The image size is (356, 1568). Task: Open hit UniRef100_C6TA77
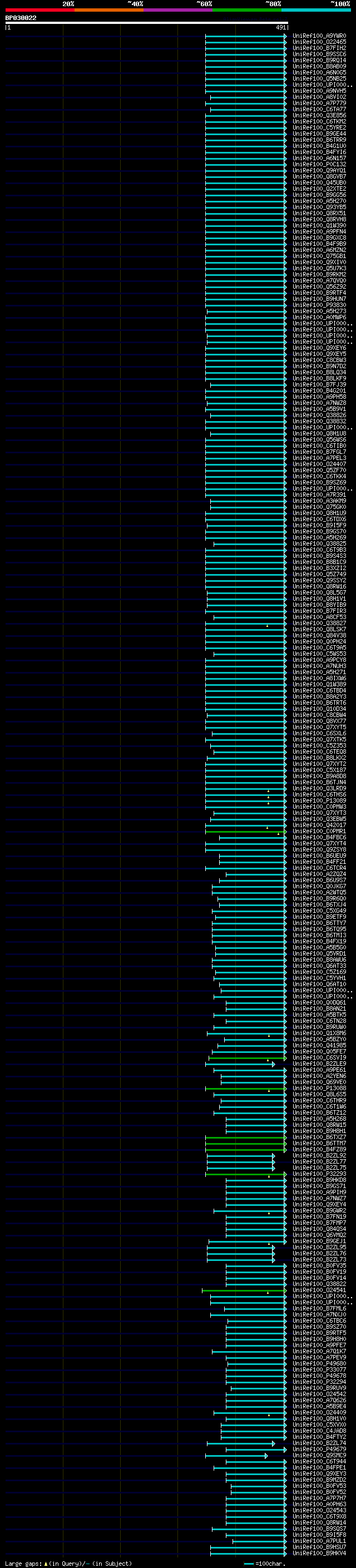pyautogui.click(x=319, y=110)
